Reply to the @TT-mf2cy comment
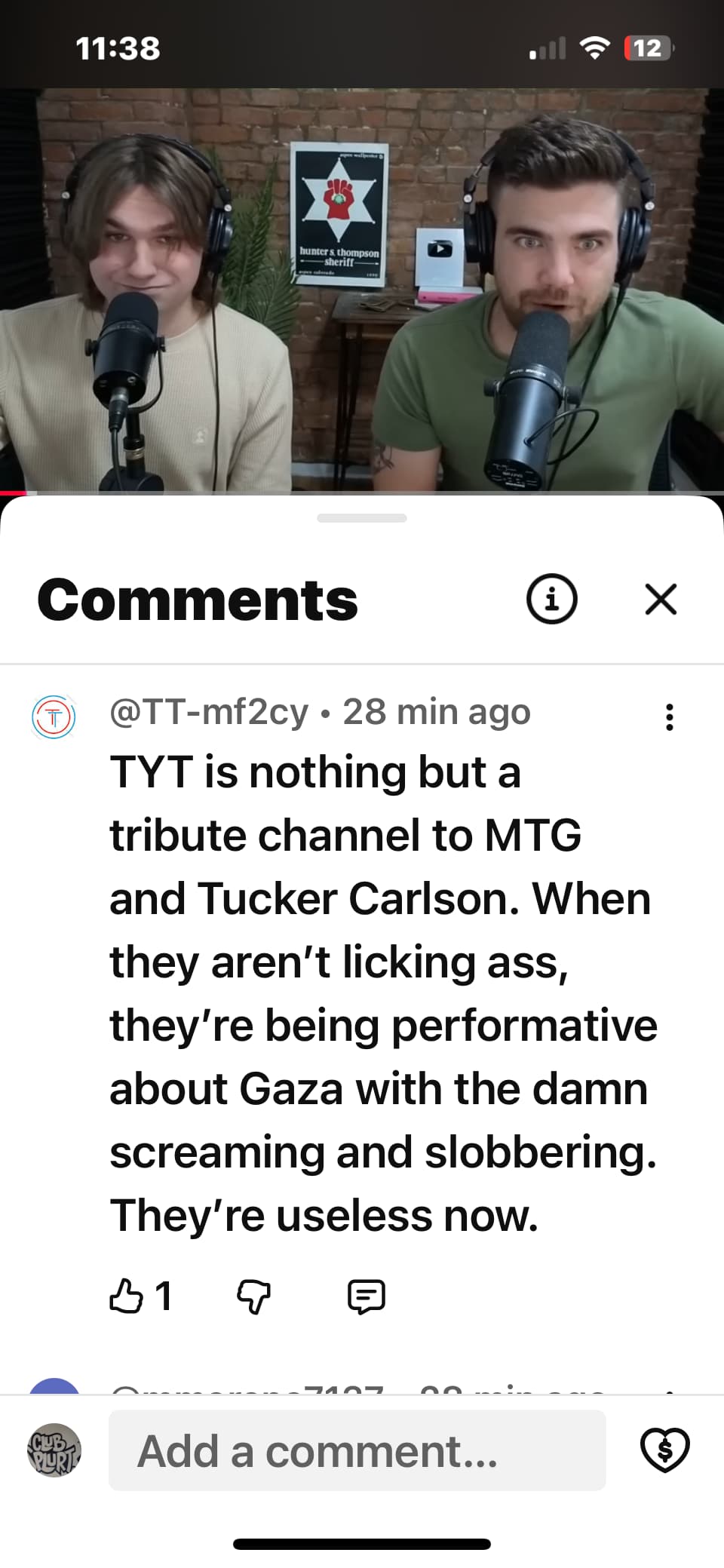Viewport: 724px width, 1568px height. point(367,1297)
